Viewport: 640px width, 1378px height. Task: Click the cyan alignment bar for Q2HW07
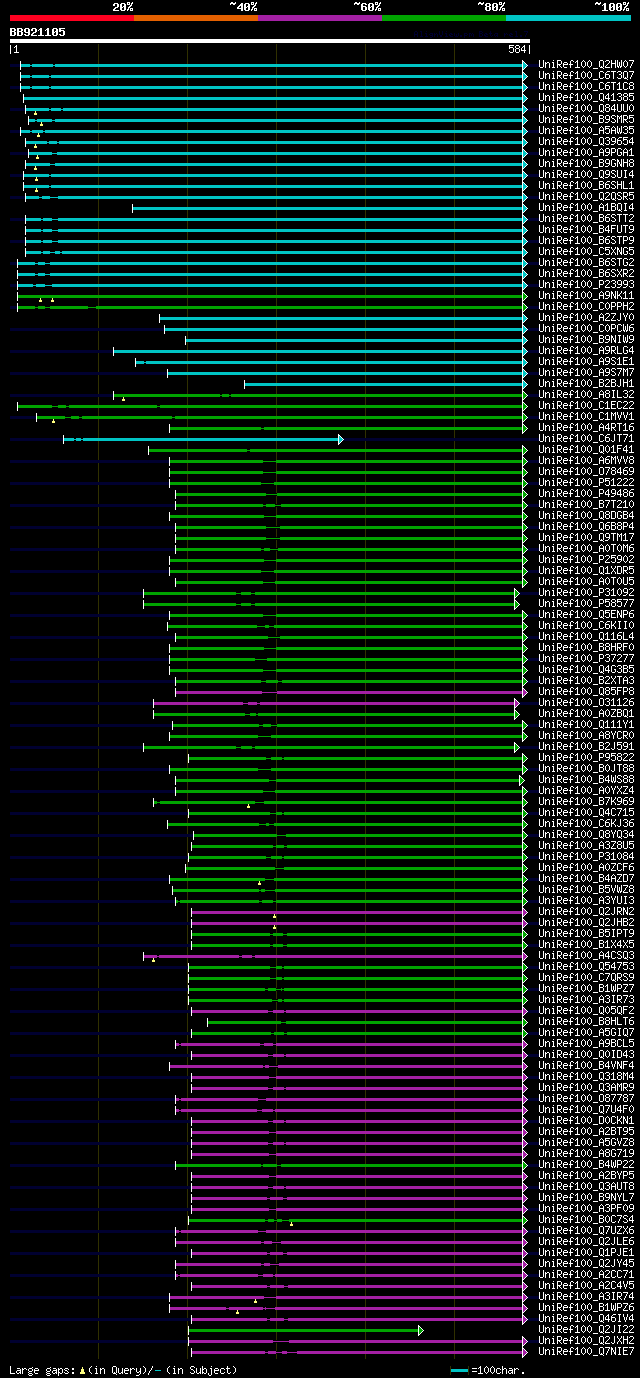(274, 65)
